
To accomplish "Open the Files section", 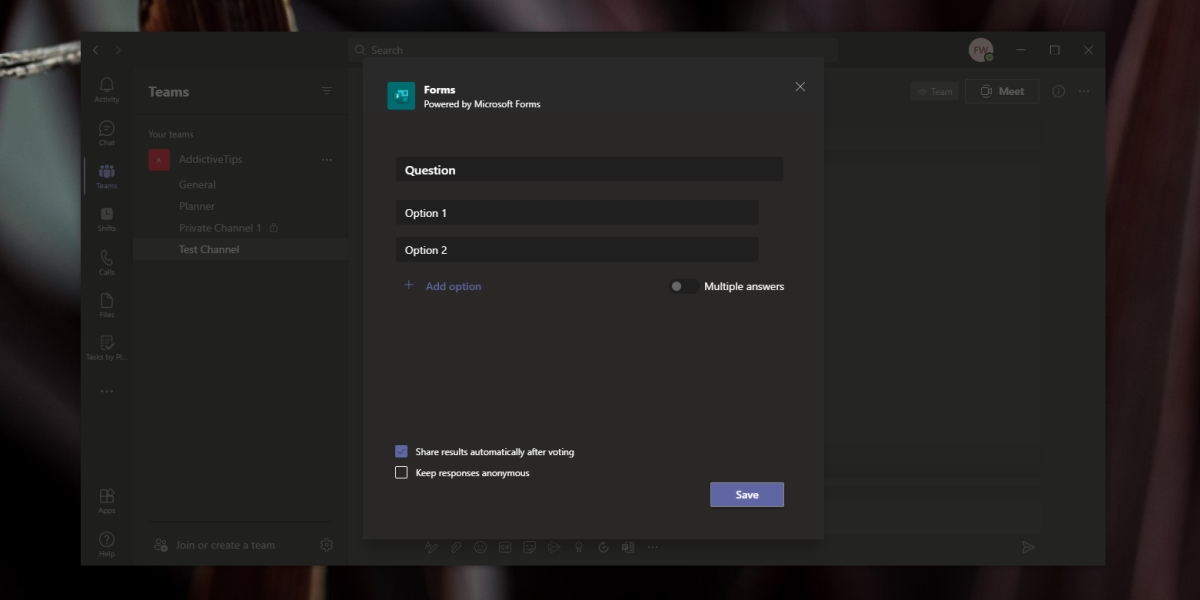I will [x=106, y=301].
